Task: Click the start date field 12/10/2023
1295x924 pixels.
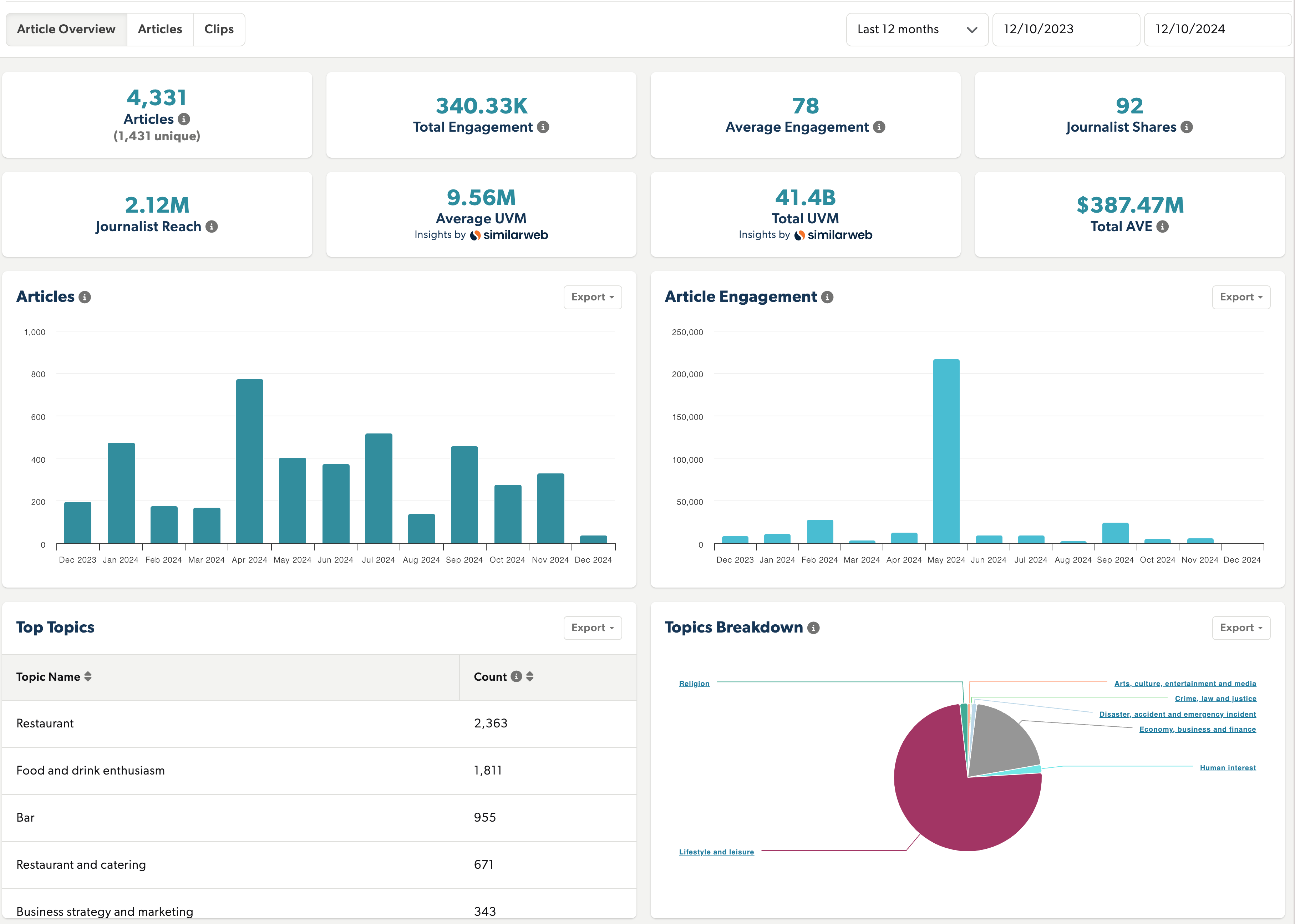Action: tap(1065, 30)
